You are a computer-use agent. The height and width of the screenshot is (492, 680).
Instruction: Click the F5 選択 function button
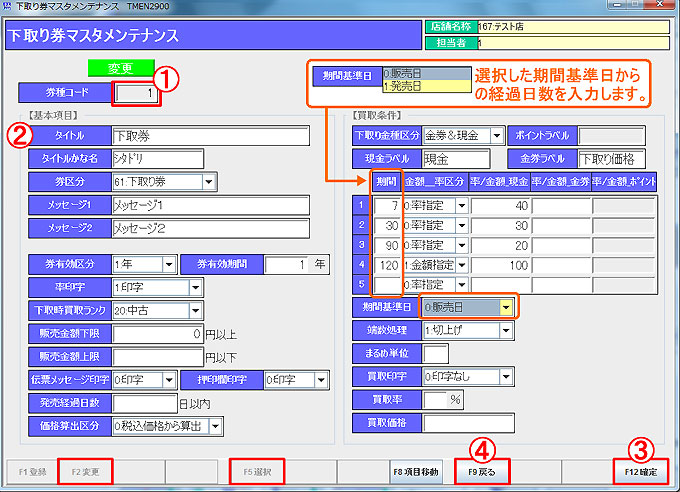pos(257,472)
